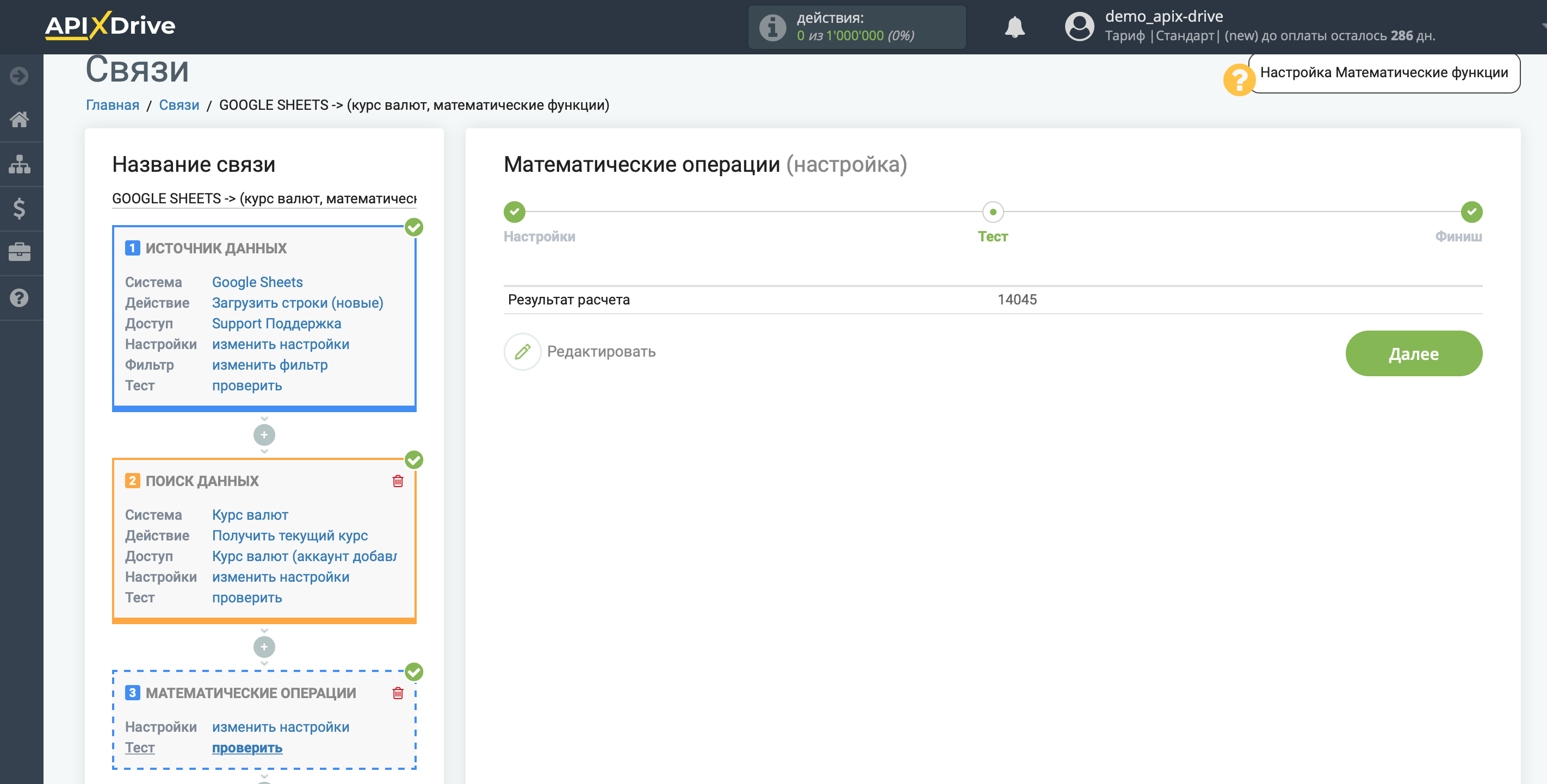Click изменить настройки in Поиск данных
The height and width of the screenshot is (784, 1547).
point(281,577)
